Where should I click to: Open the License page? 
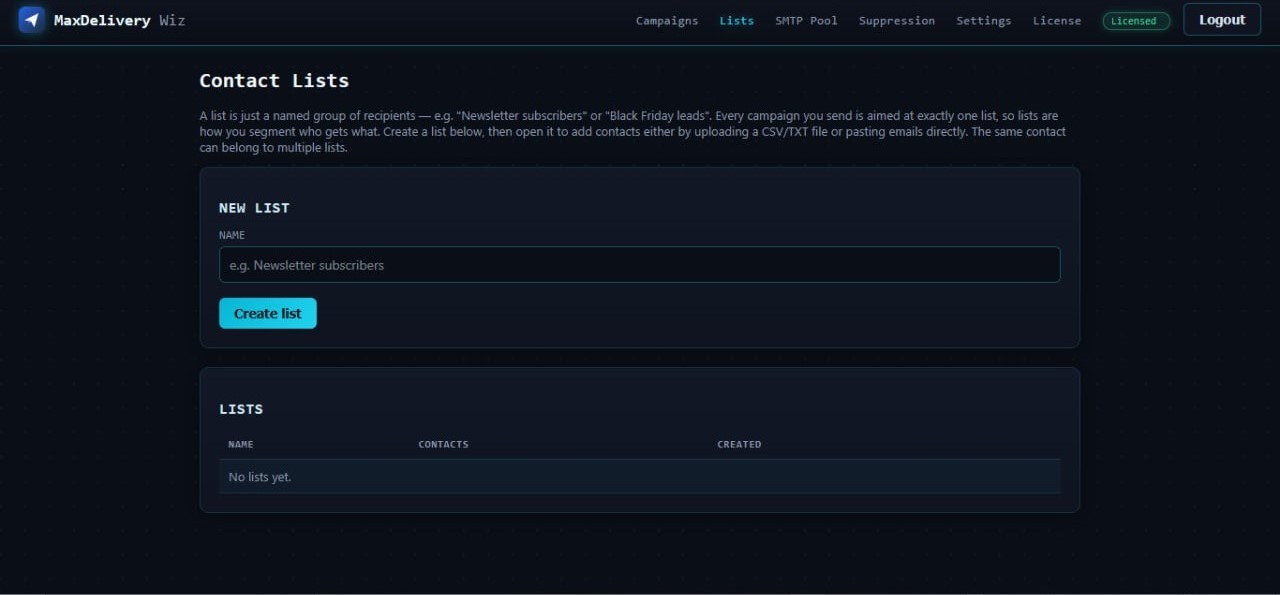[1057, 20]
